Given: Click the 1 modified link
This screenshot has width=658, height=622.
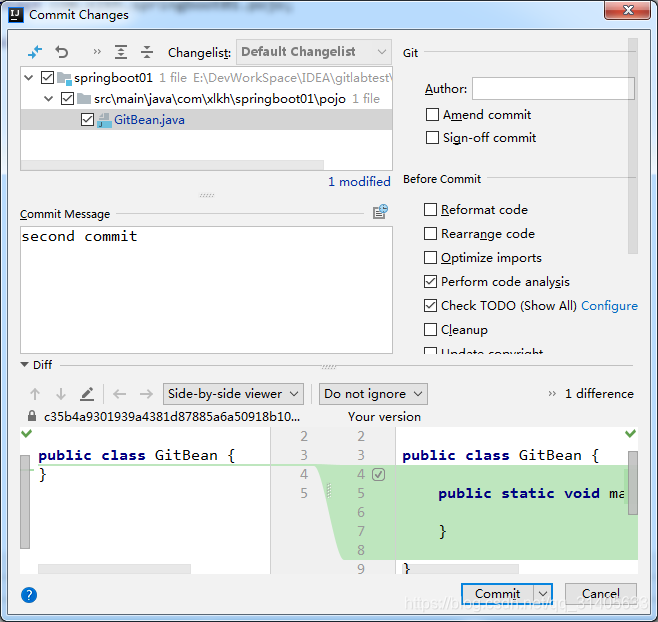Looking at the screenshot, I should 359,182.
